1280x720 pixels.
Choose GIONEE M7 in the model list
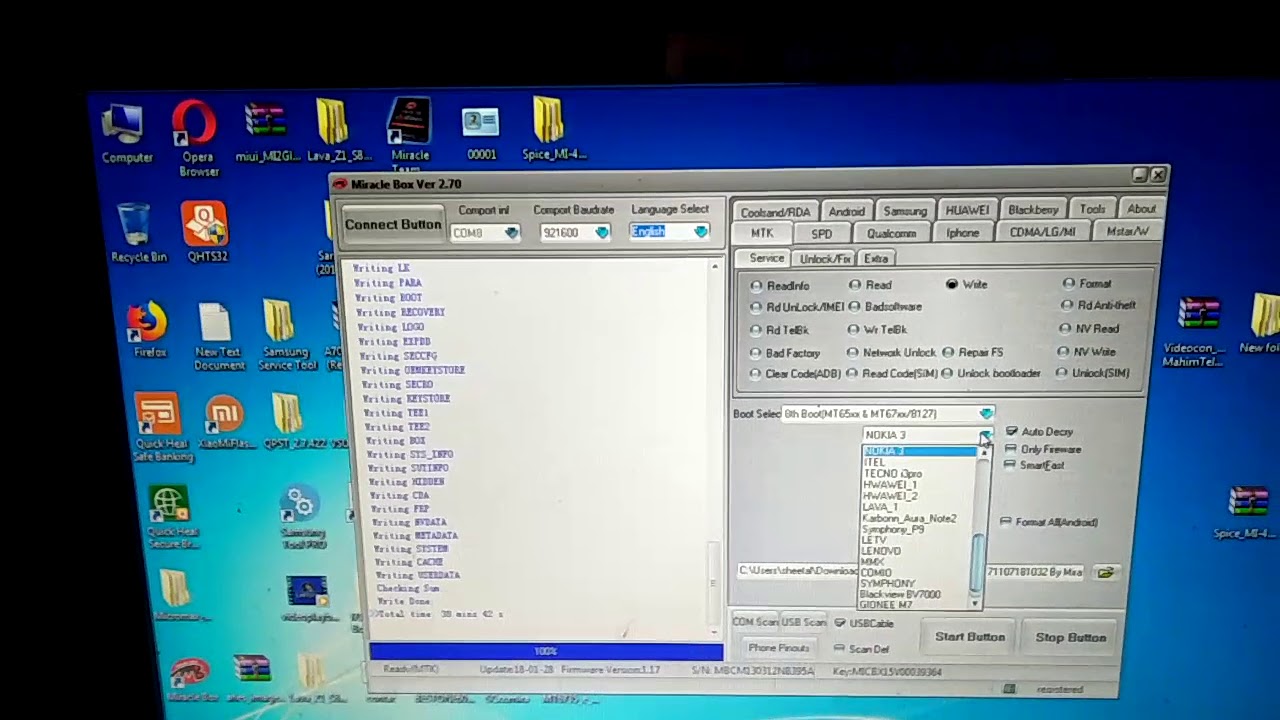coord(916,605)
